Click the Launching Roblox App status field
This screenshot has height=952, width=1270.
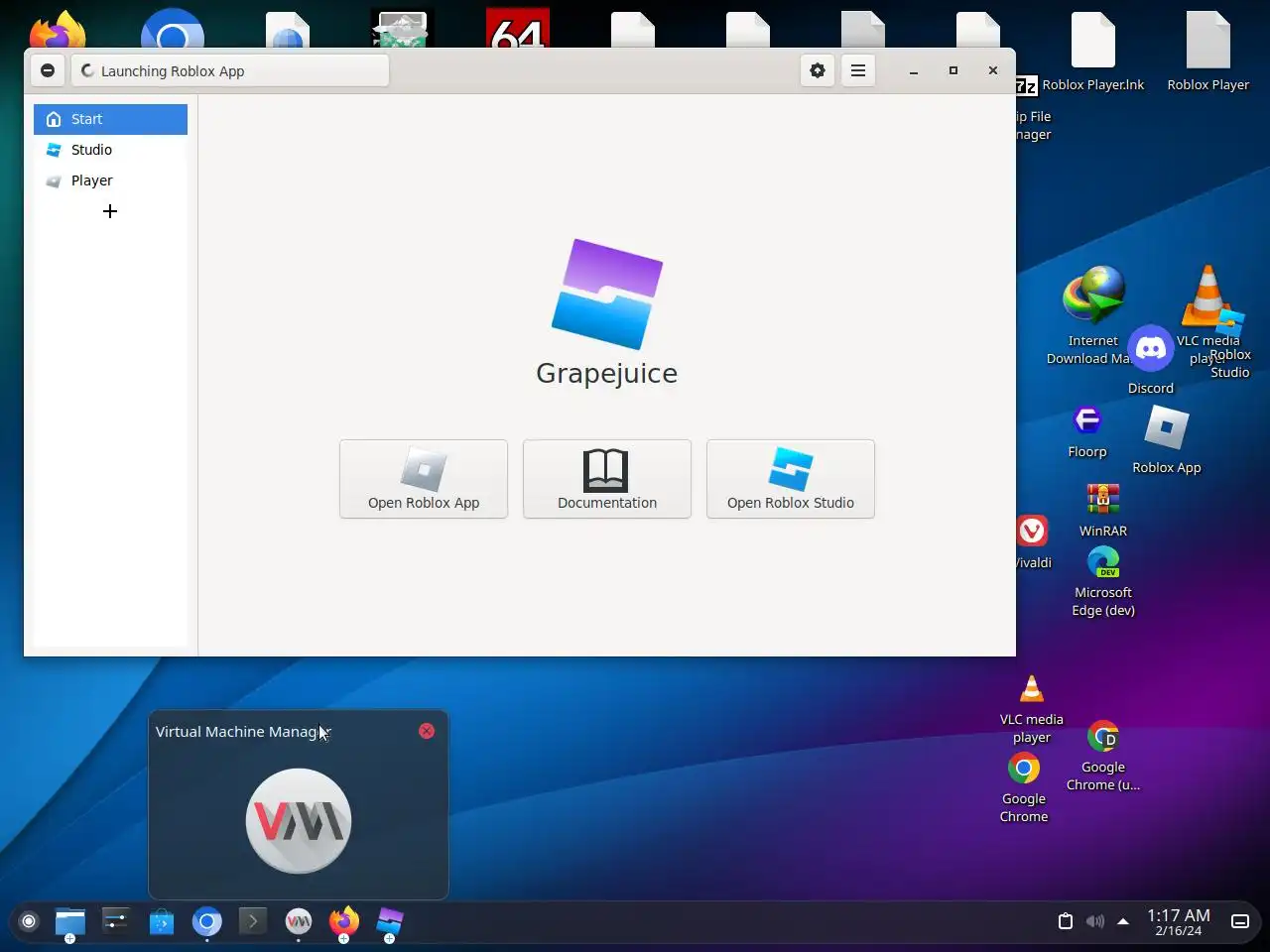pos(230,70)
